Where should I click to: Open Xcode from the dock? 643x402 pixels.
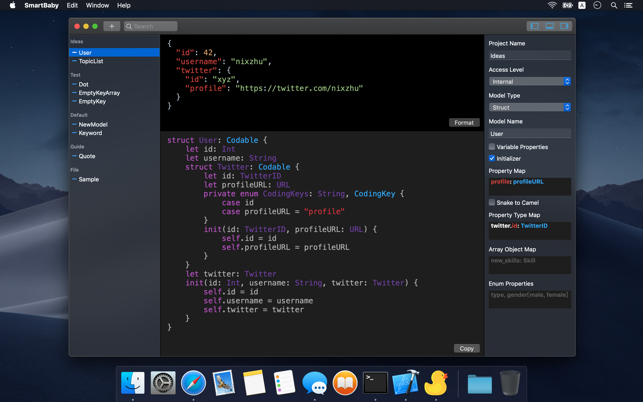pos(405,382)
